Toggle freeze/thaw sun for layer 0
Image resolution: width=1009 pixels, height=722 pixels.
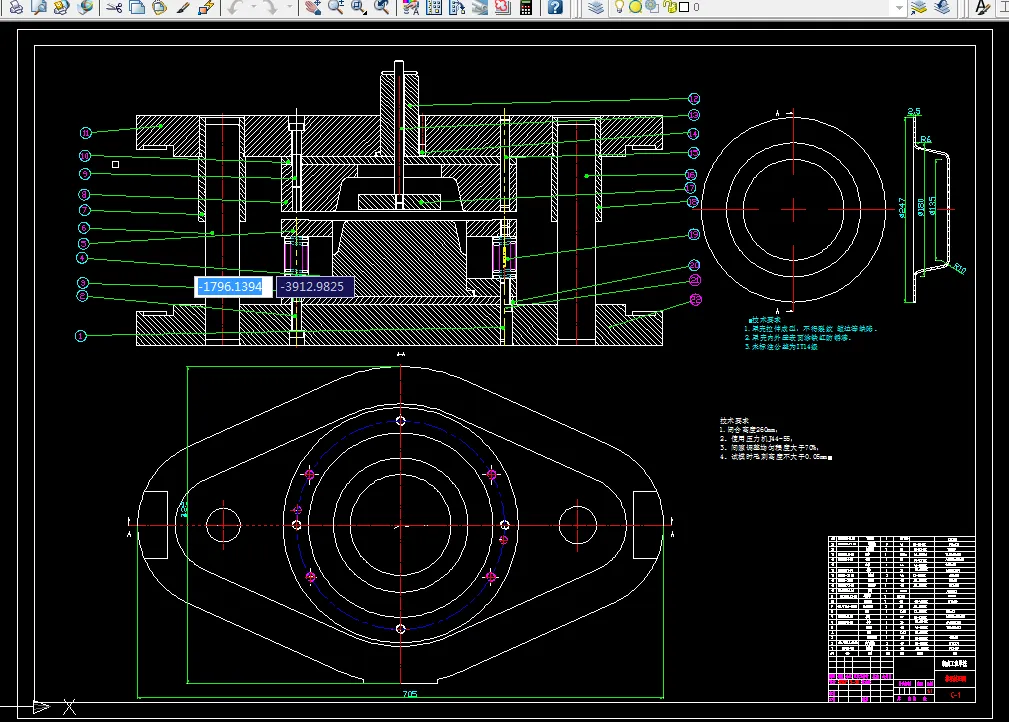(x=635, y=7)
